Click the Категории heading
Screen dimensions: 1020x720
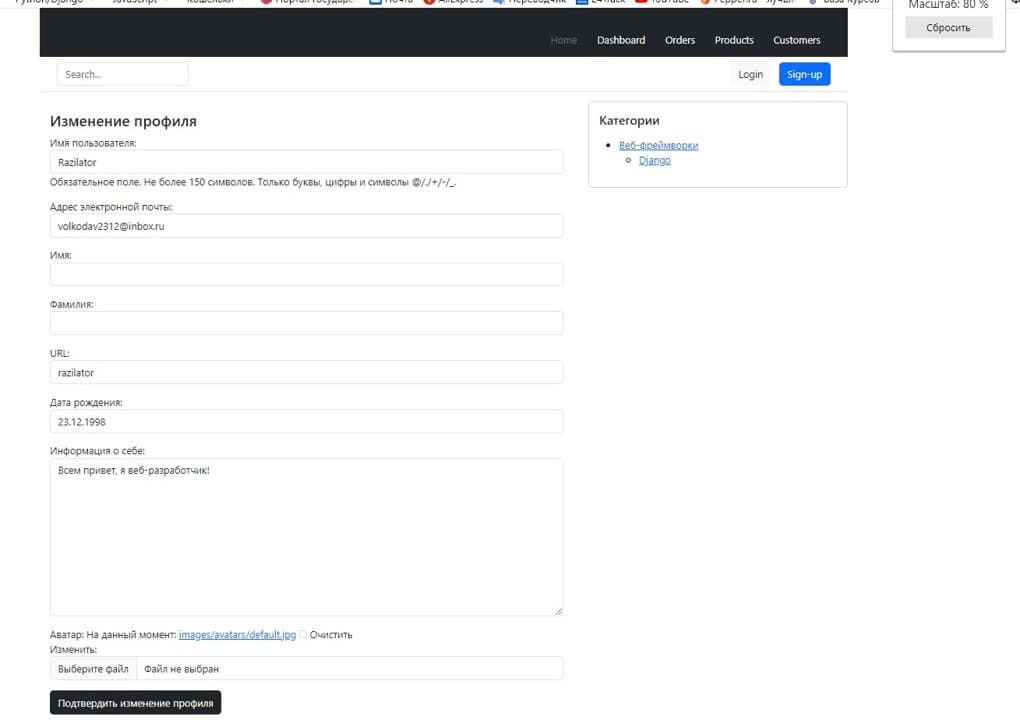coord(629,120)
